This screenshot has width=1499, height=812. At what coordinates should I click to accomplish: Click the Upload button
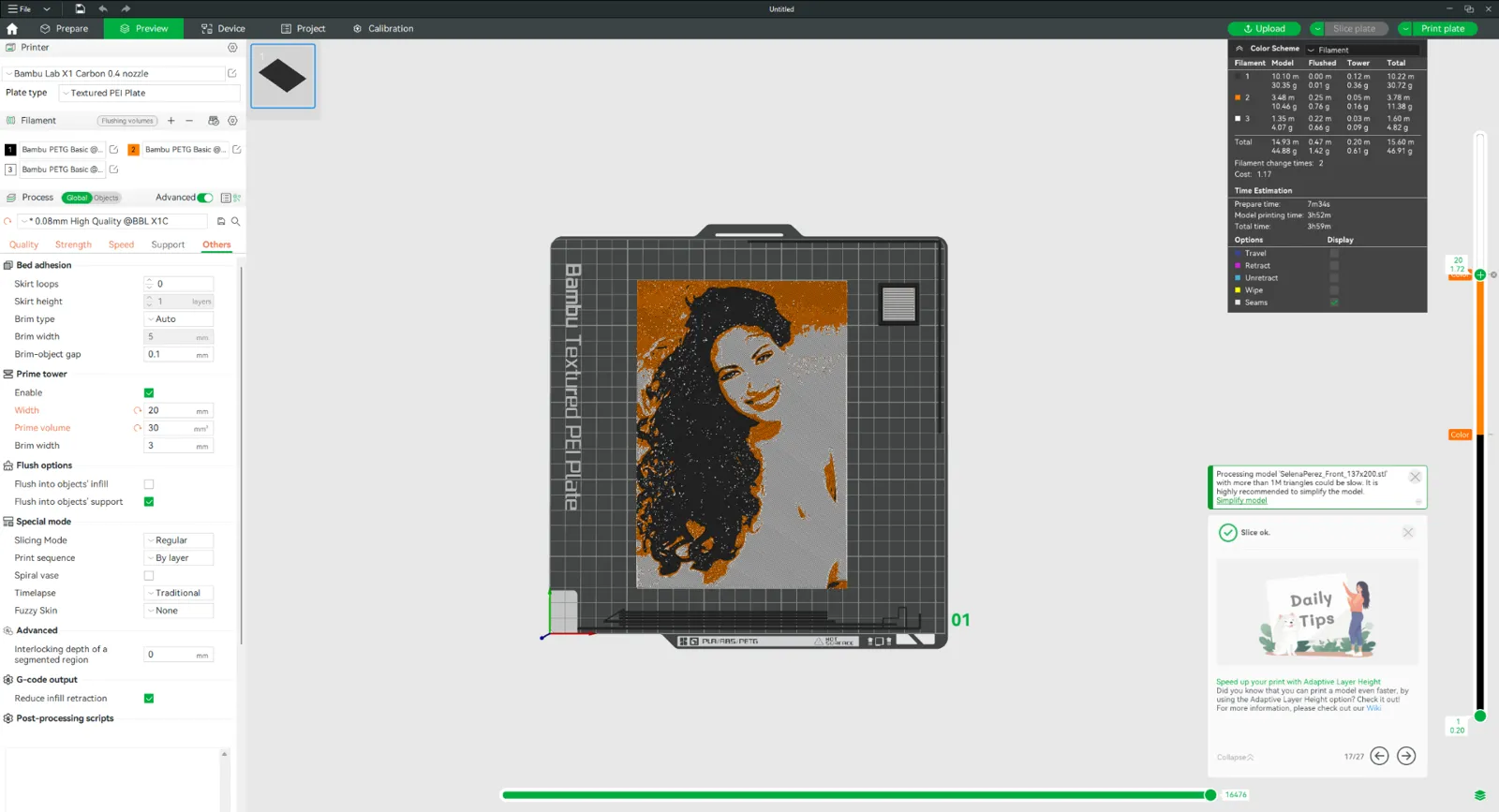pos(1264,29)
